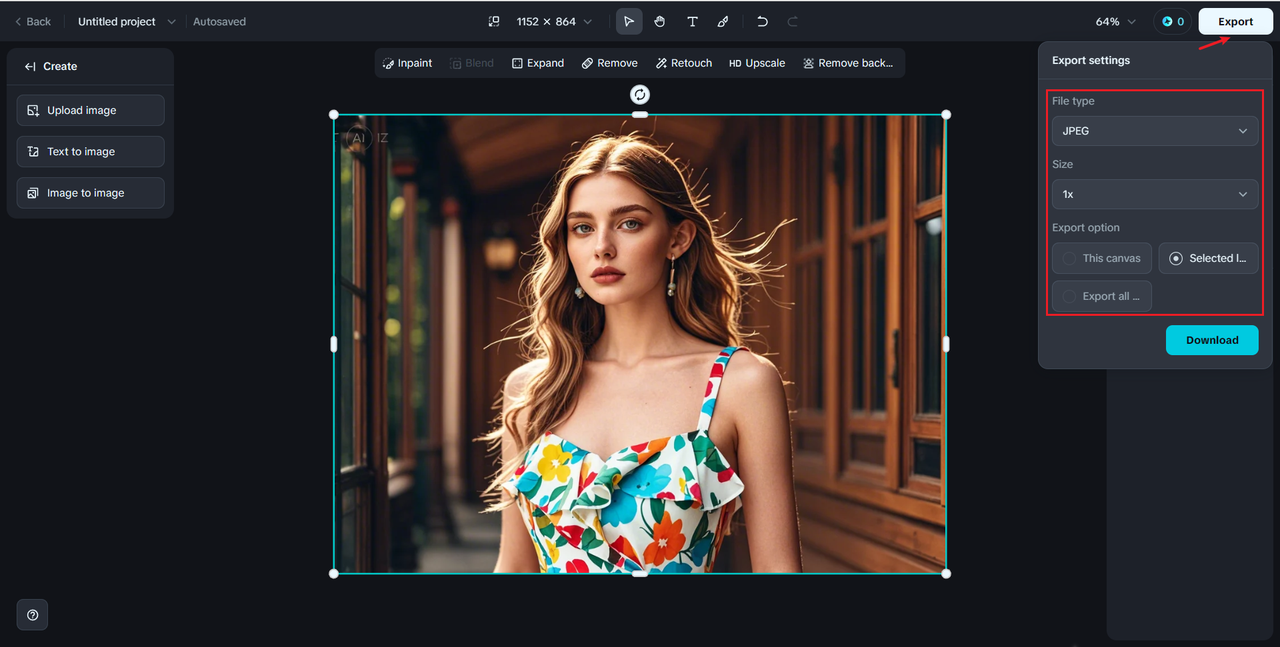
Task: Click the Export button
Action: click(x=1235, y=21)
